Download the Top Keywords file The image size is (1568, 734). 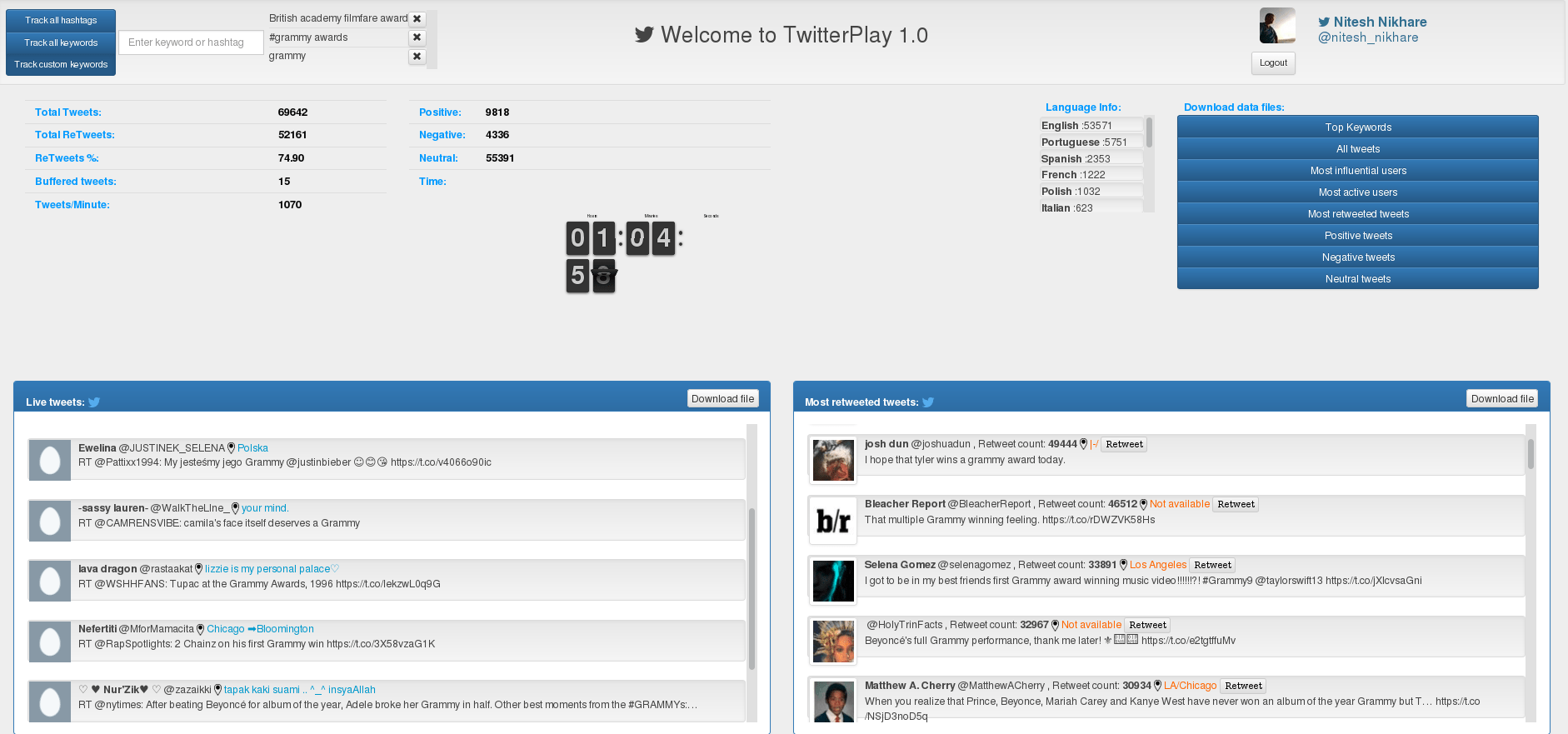pos(1358,127)
